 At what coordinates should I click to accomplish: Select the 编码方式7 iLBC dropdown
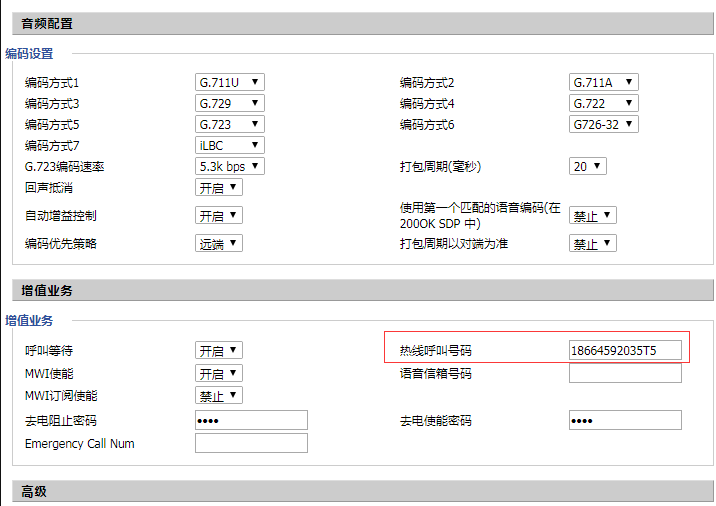tap(229, 145)
